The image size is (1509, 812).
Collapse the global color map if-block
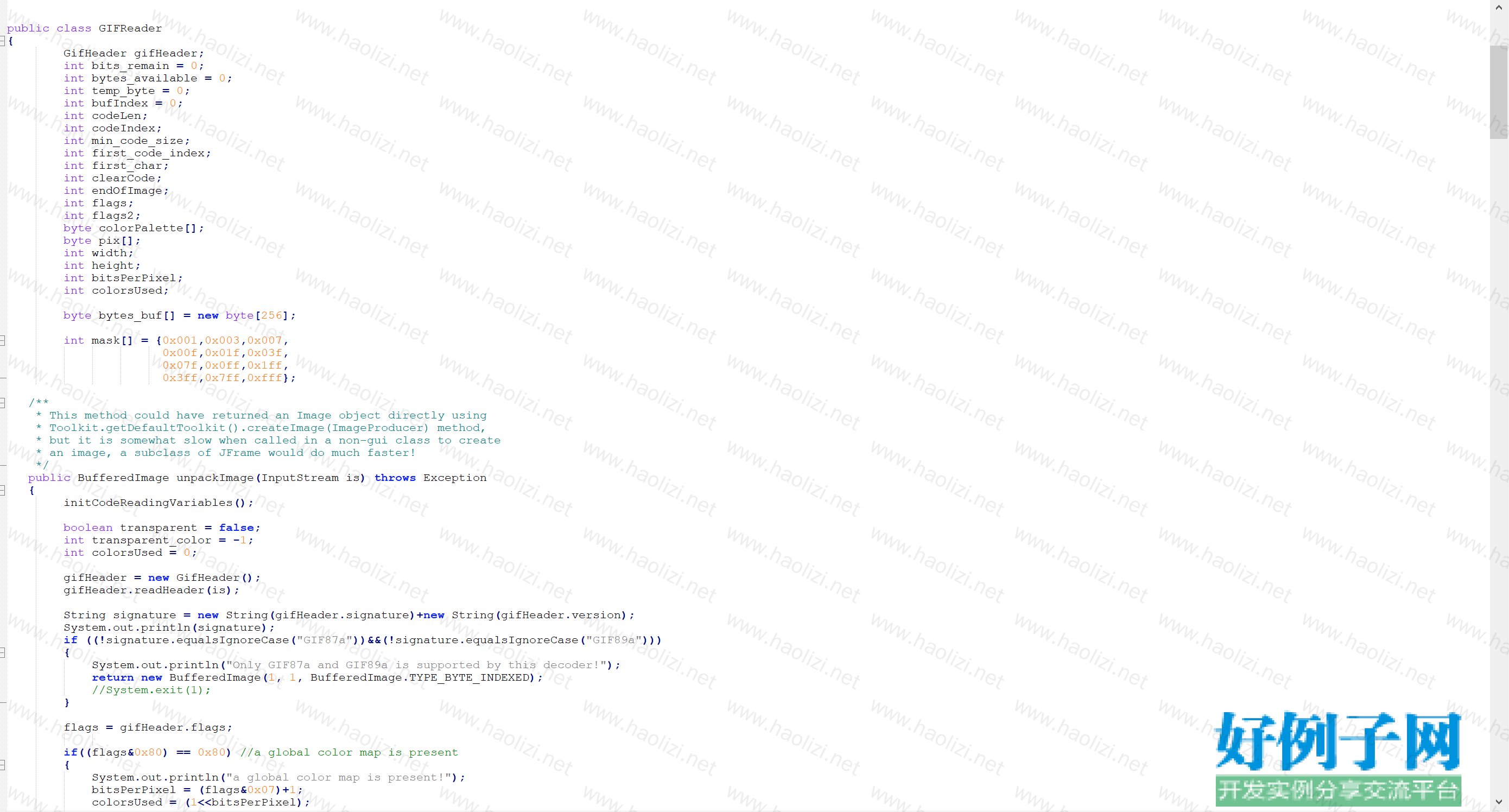click(x=2, y=765)
